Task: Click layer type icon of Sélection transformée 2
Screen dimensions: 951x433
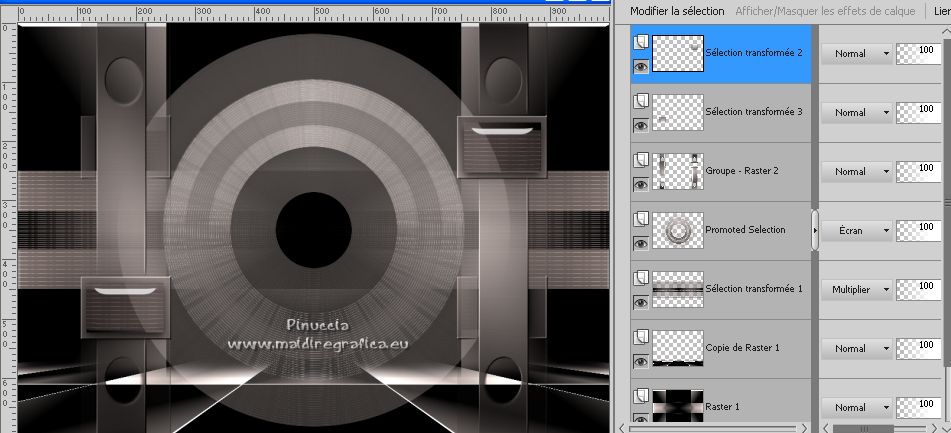Action: coord(641,42)
